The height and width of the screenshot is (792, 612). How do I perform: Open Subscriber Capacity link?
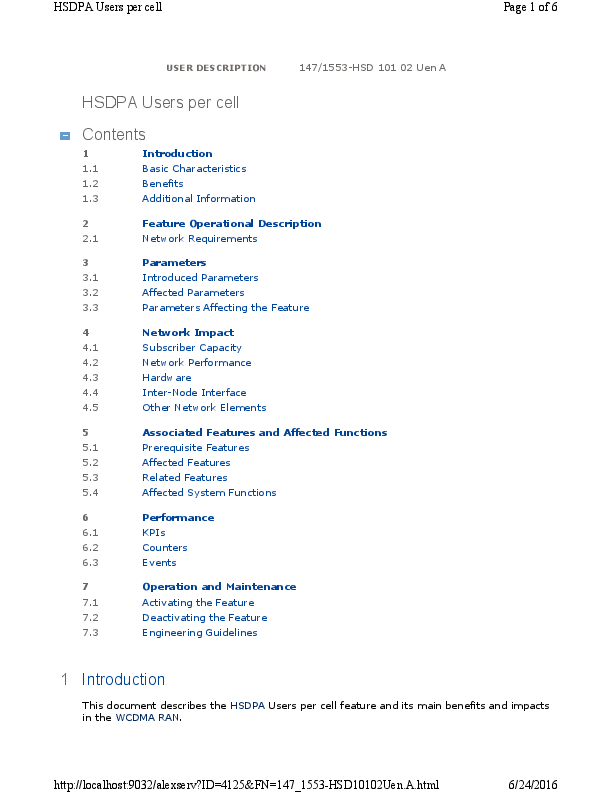click(192, 348)
